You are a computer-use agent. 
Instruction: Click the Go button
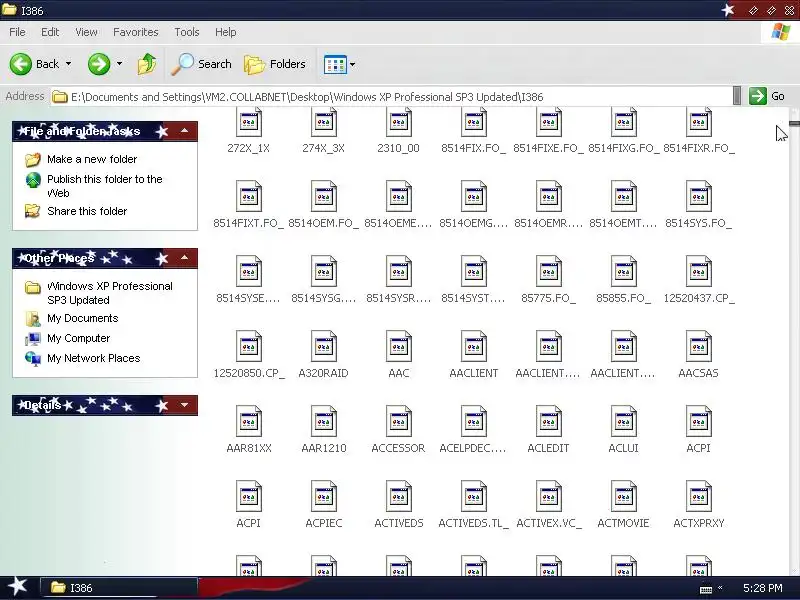[x=767, y=96]
